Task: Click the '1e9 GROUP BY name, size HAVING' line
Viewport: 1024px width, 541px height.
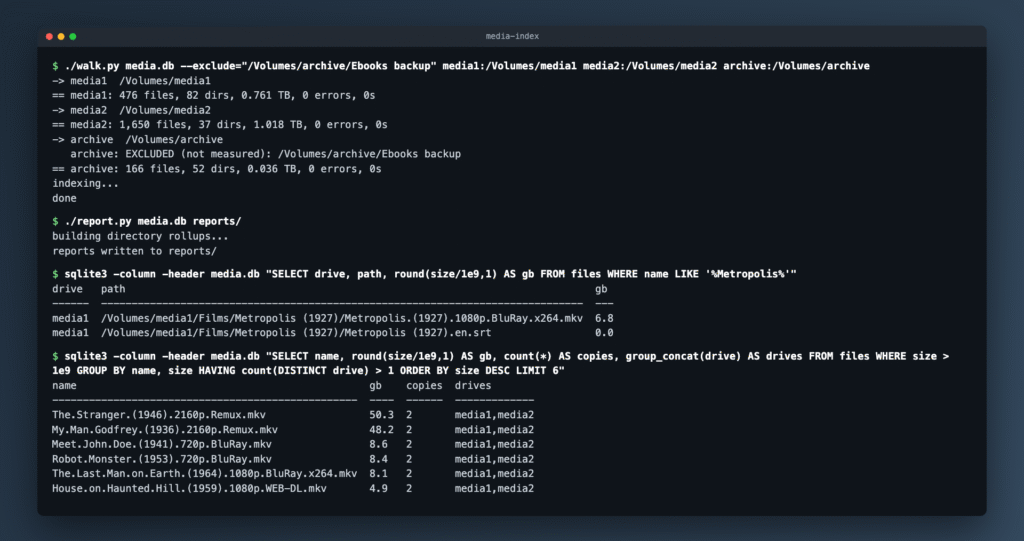Action: (308, 371)
